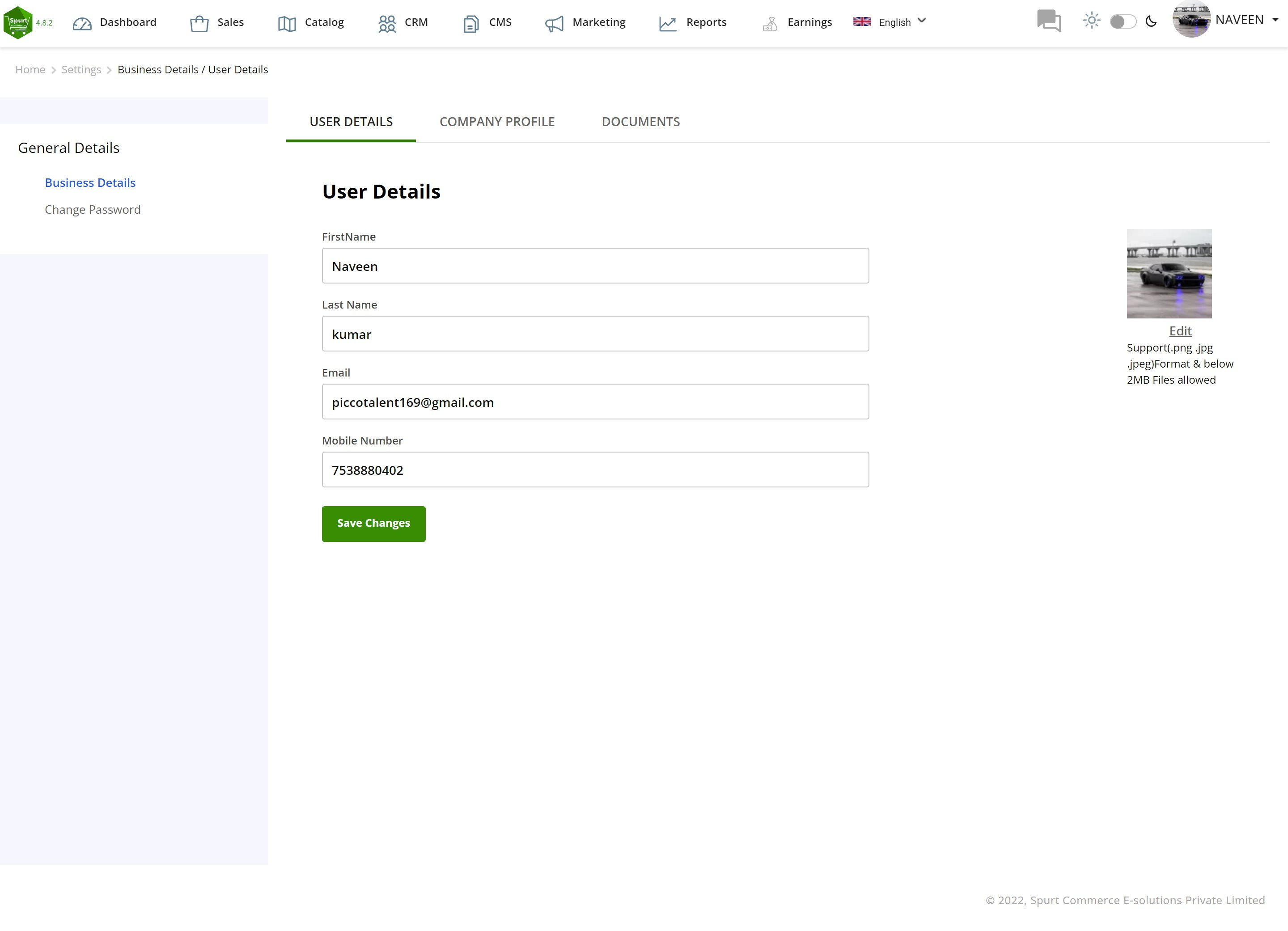Click the user avatar in header
1288x931 pixels.
1191,19
